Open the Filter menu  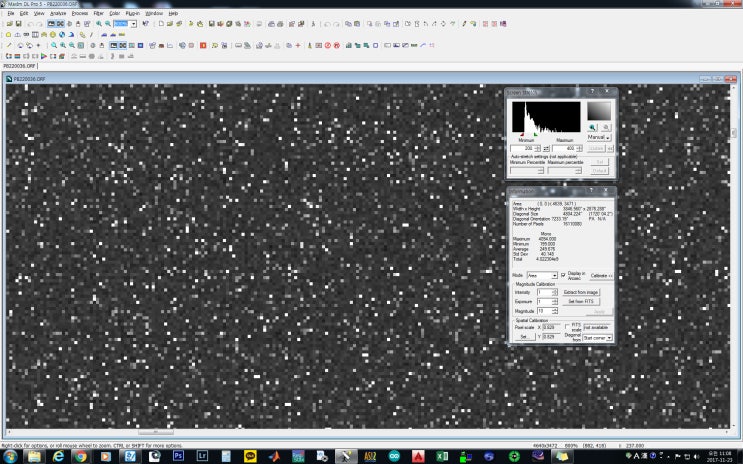tap(99, 13)
